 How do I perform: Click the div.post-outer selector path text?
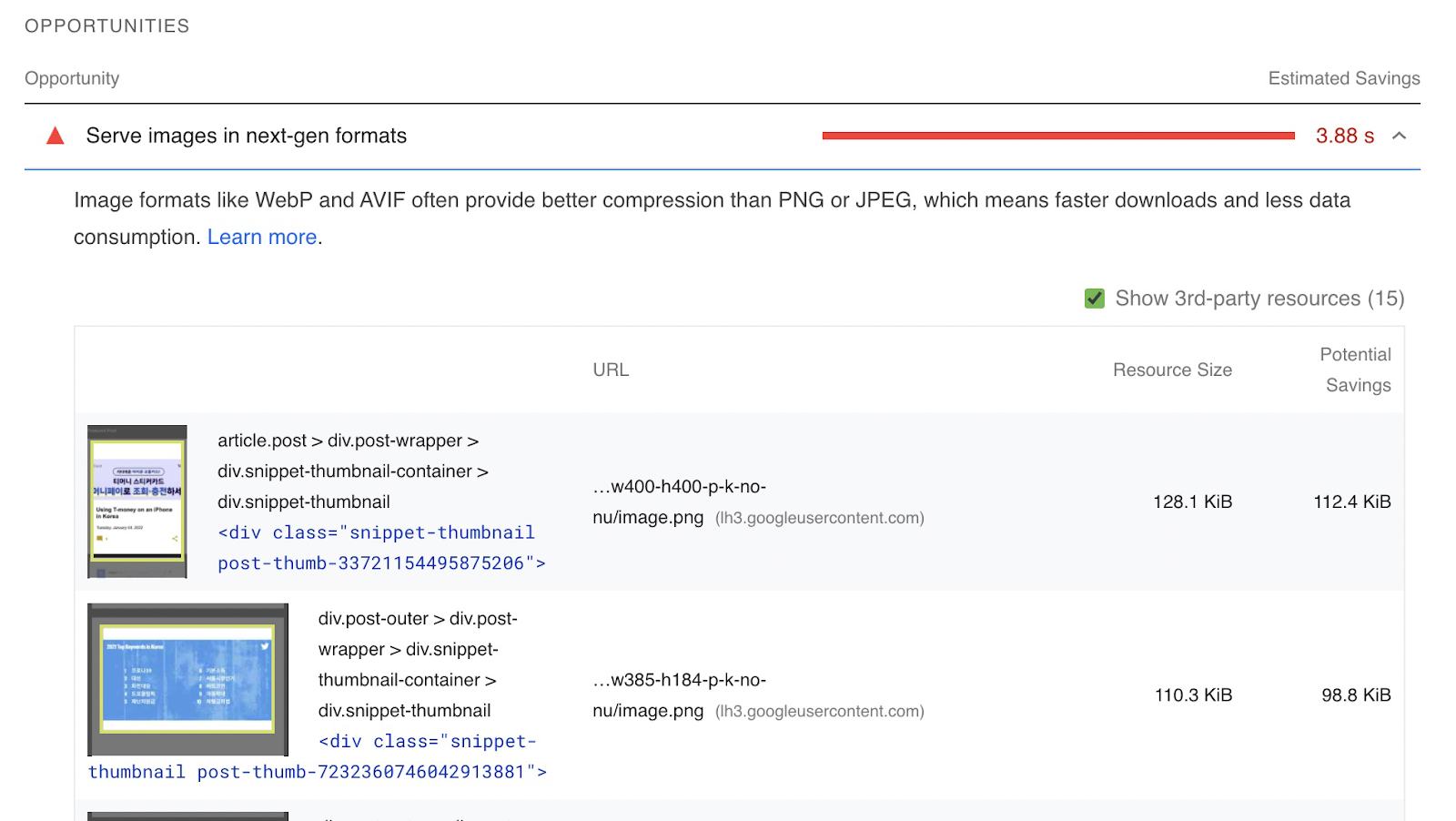point(418,664)
